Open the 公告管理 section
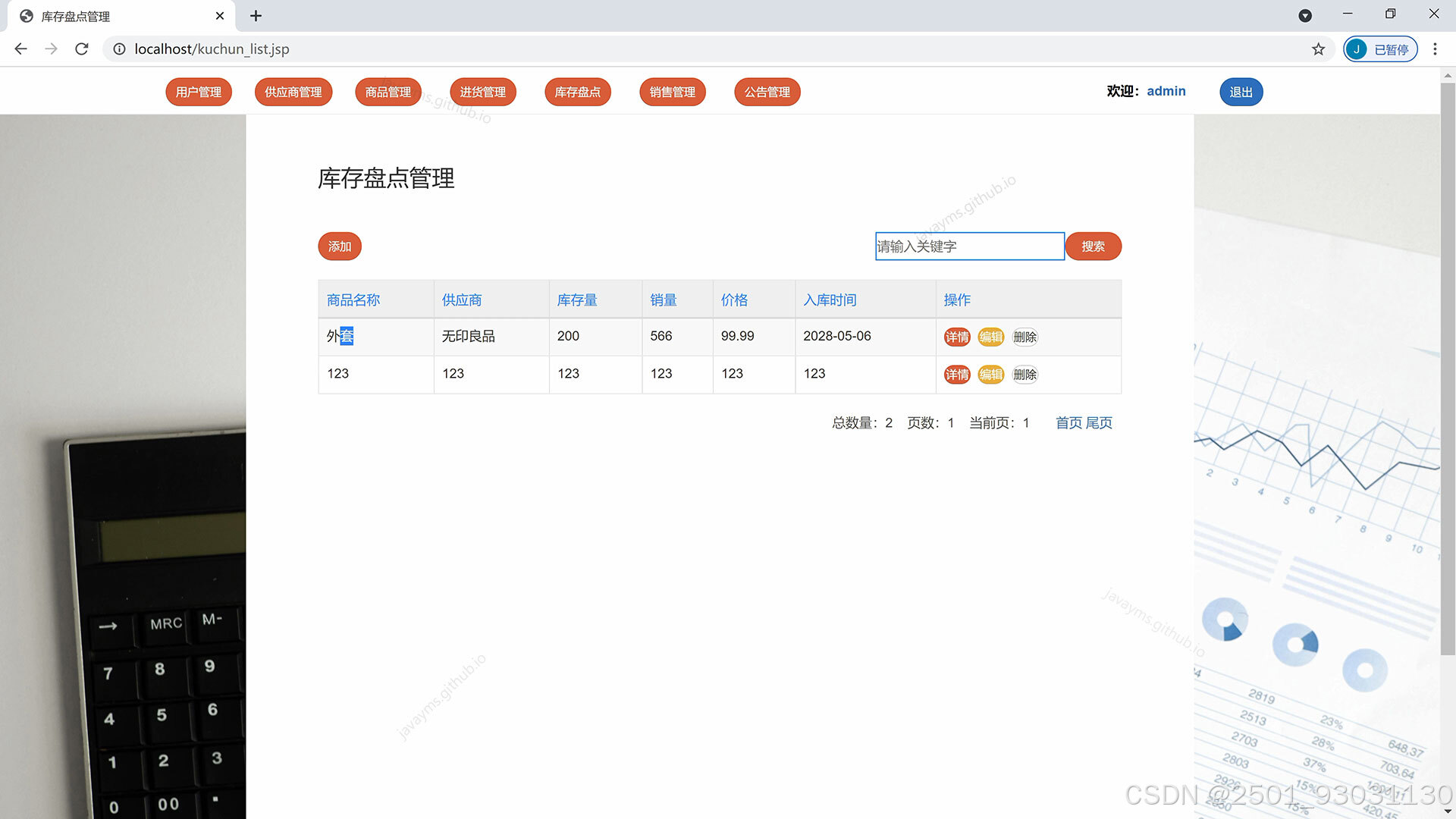The width and height of the screenshot is (1456, 819). [x=767, y=92]
